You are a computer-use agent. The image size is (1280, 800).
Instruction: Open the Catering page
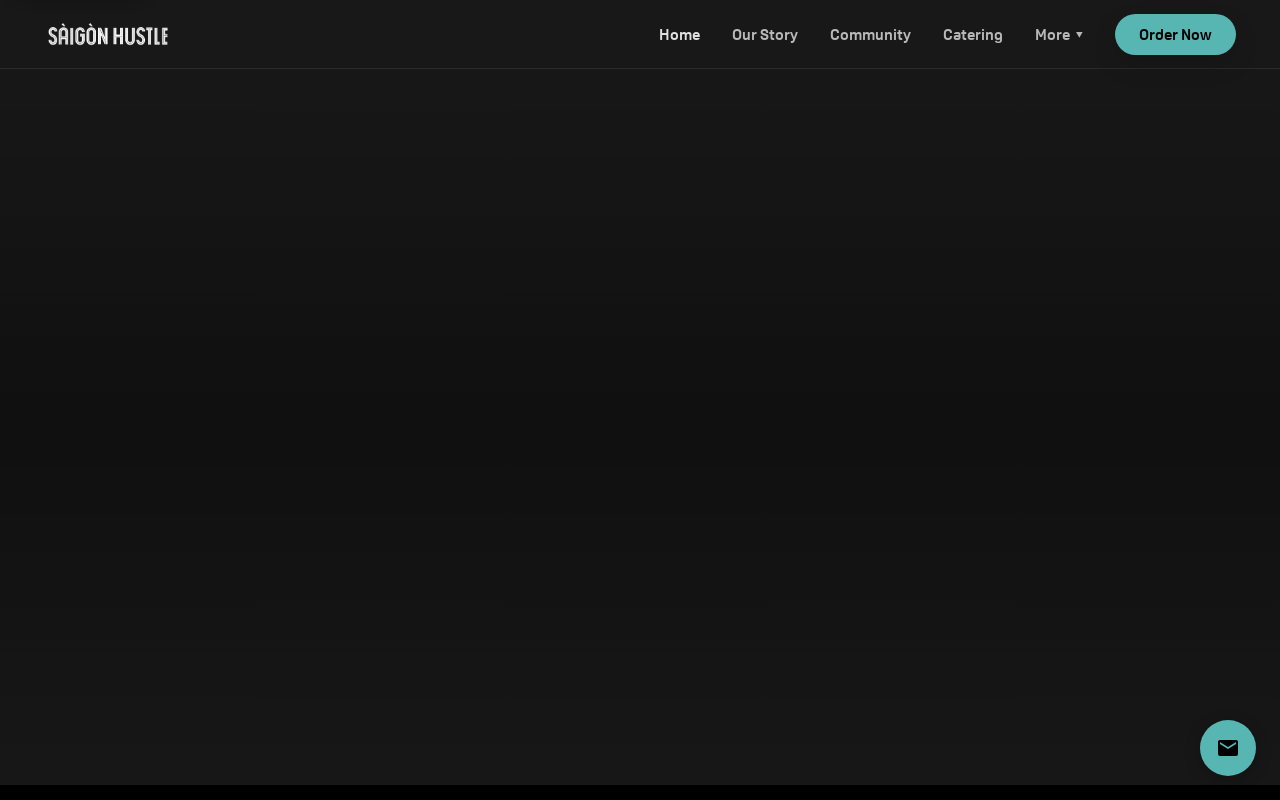[x=973, y=34]
